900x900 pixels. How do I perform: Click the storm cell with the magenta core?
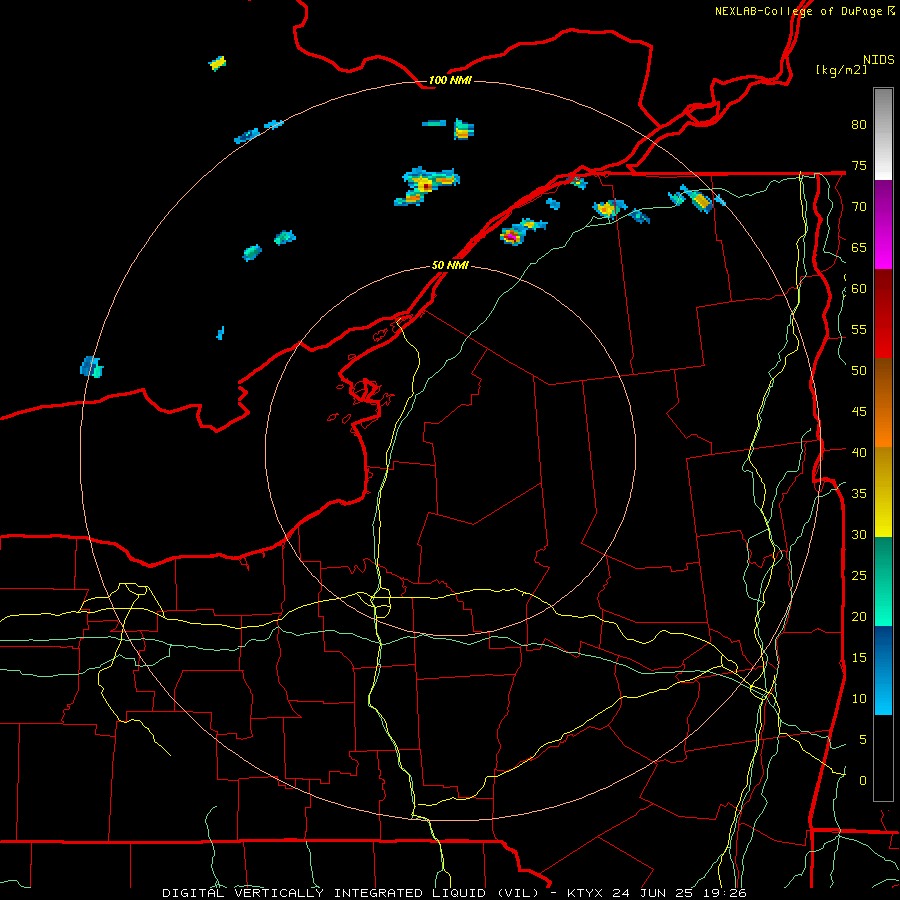pos(511,235)
